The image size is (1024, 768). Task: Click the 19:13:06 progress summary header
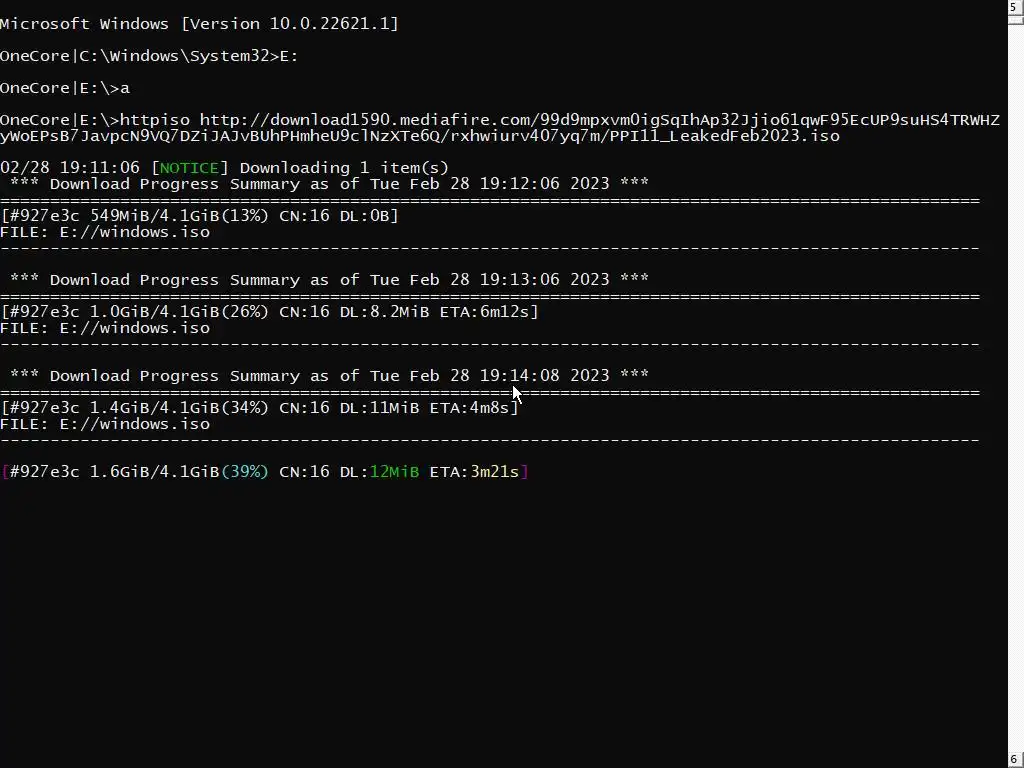(330, 280)
